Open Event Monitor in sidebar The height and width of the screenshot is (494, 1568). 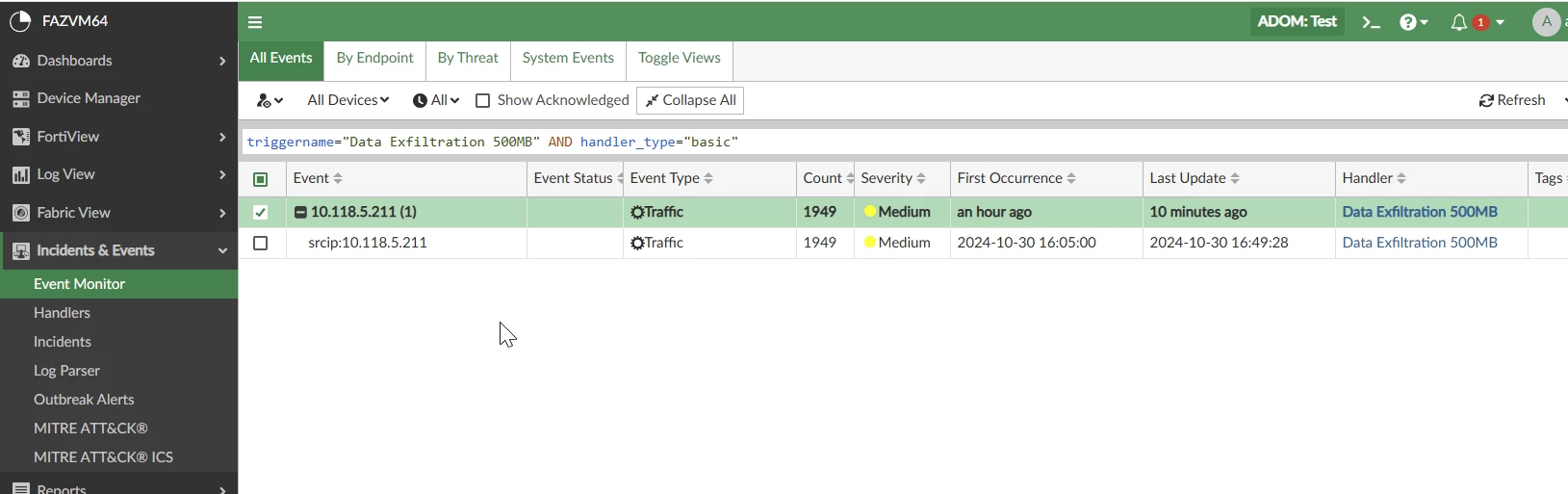(x=118, y=284)
